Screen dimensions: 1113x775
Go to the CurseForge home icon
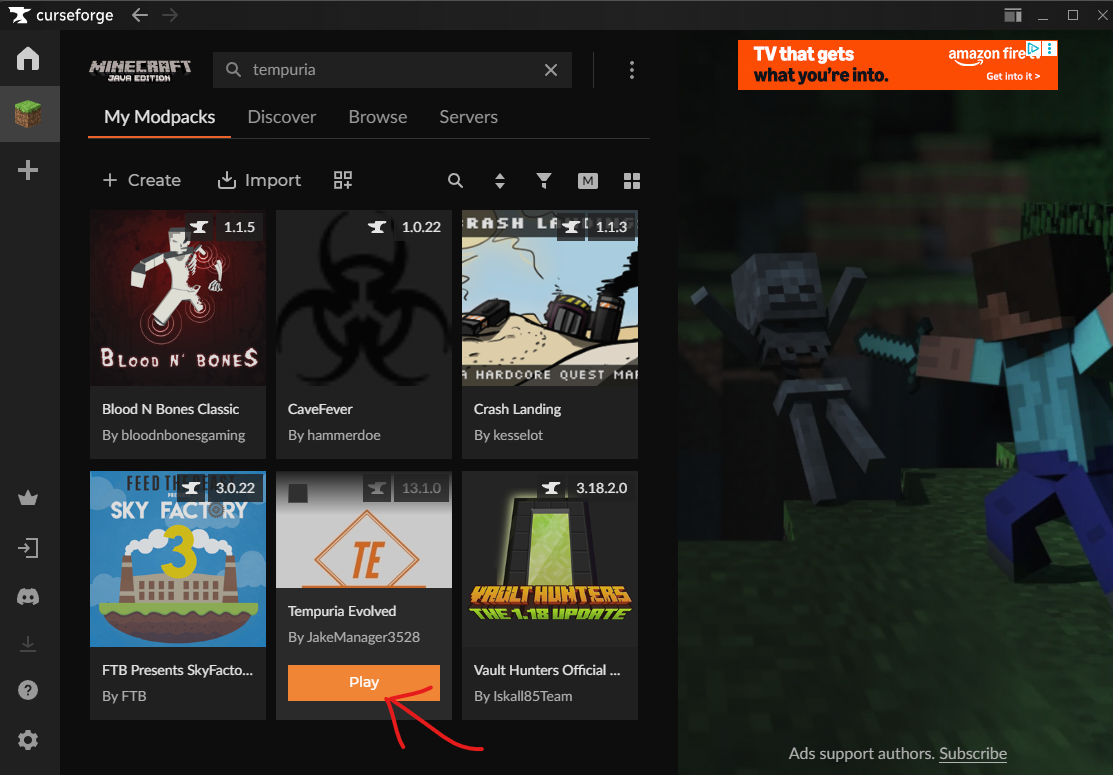(28, 58)
